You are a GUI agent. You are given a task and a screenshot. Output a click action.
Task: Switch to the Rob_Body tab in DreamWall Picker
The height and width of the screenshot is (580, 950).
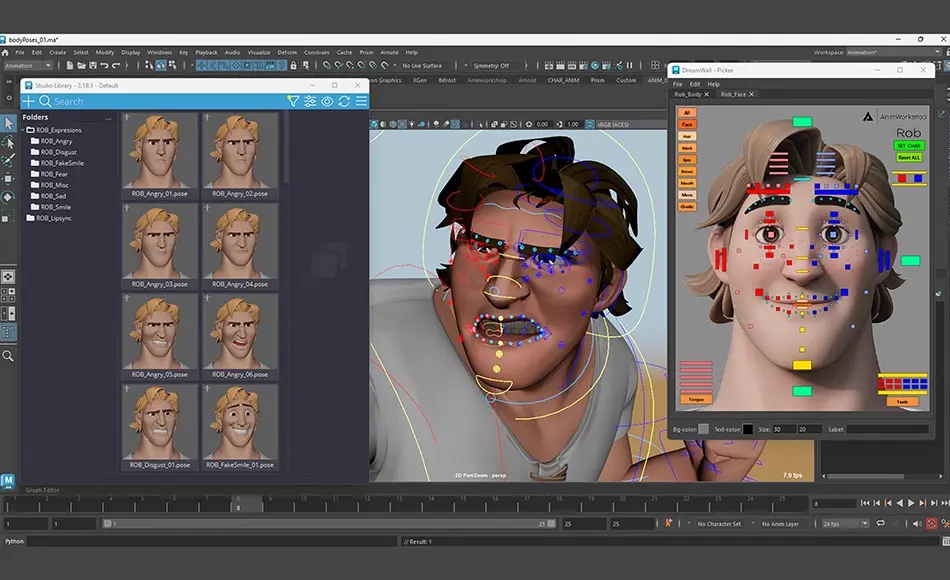(x=688, y=94)
